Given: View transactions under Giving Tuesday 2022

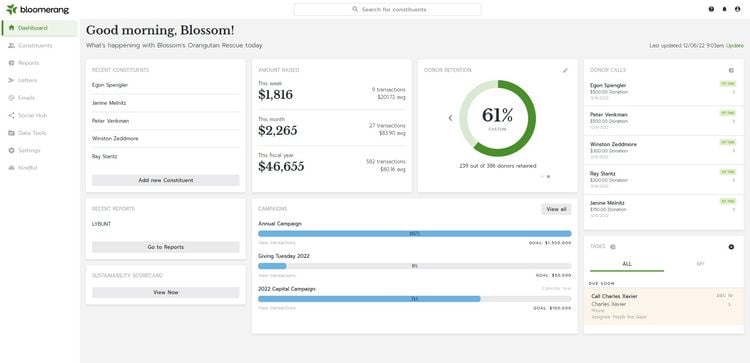Looking at the screenshot, I should pyautogui.click(x=276, y=275).
